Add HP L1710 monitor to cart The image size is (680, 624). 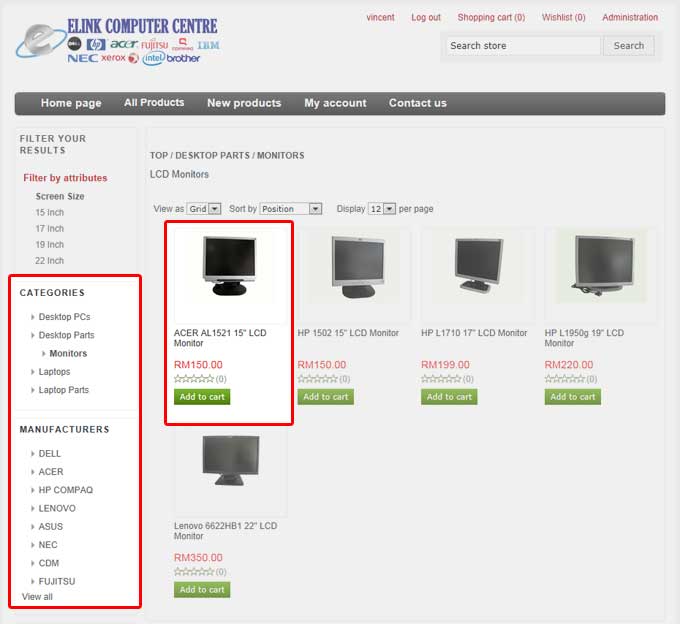pos(449,397)
